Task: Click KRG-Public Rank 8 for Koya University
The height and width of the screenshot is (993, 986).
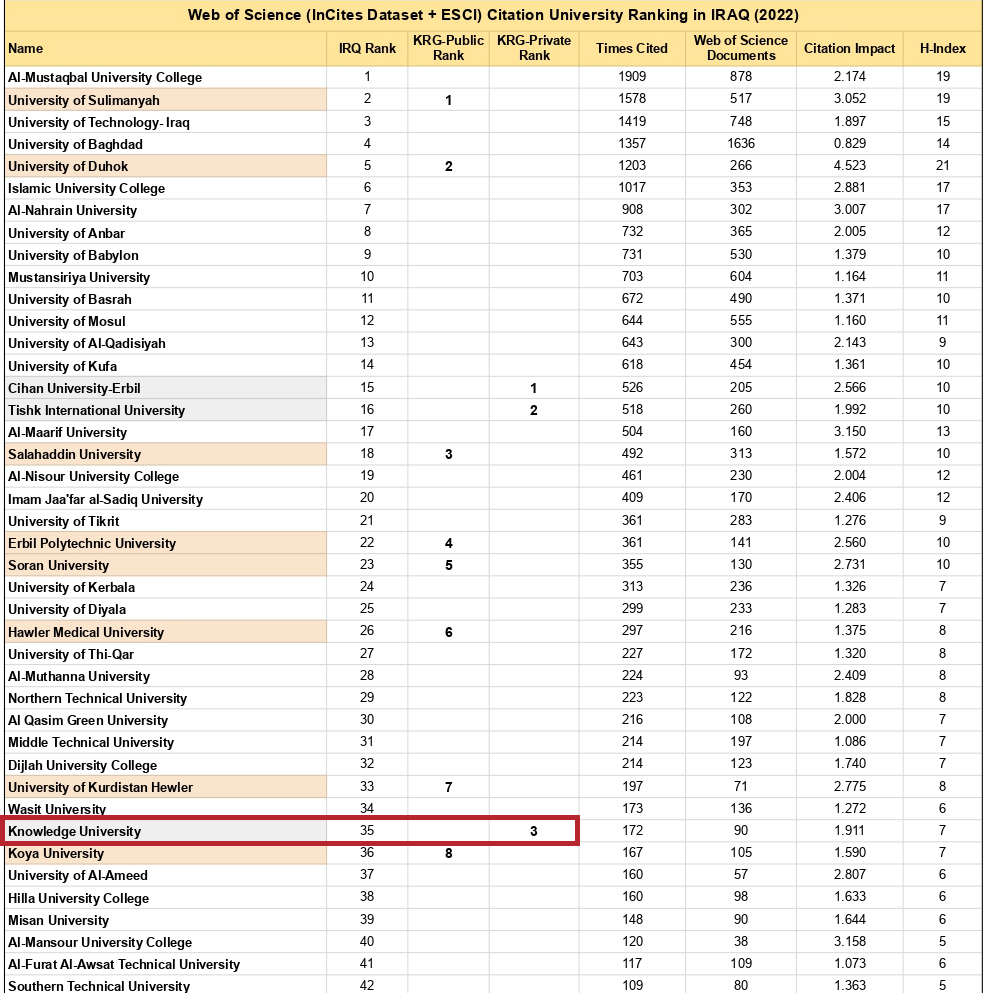Action: point(448,854)
